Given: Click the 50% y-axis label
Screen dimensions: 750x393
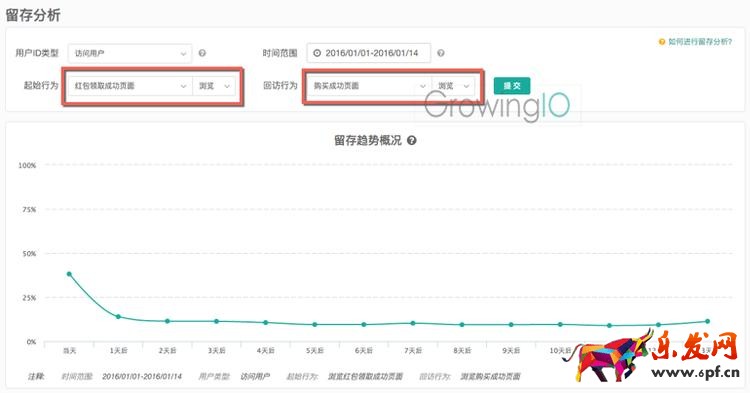Looking at the screenshot, I should pos(29,254).
